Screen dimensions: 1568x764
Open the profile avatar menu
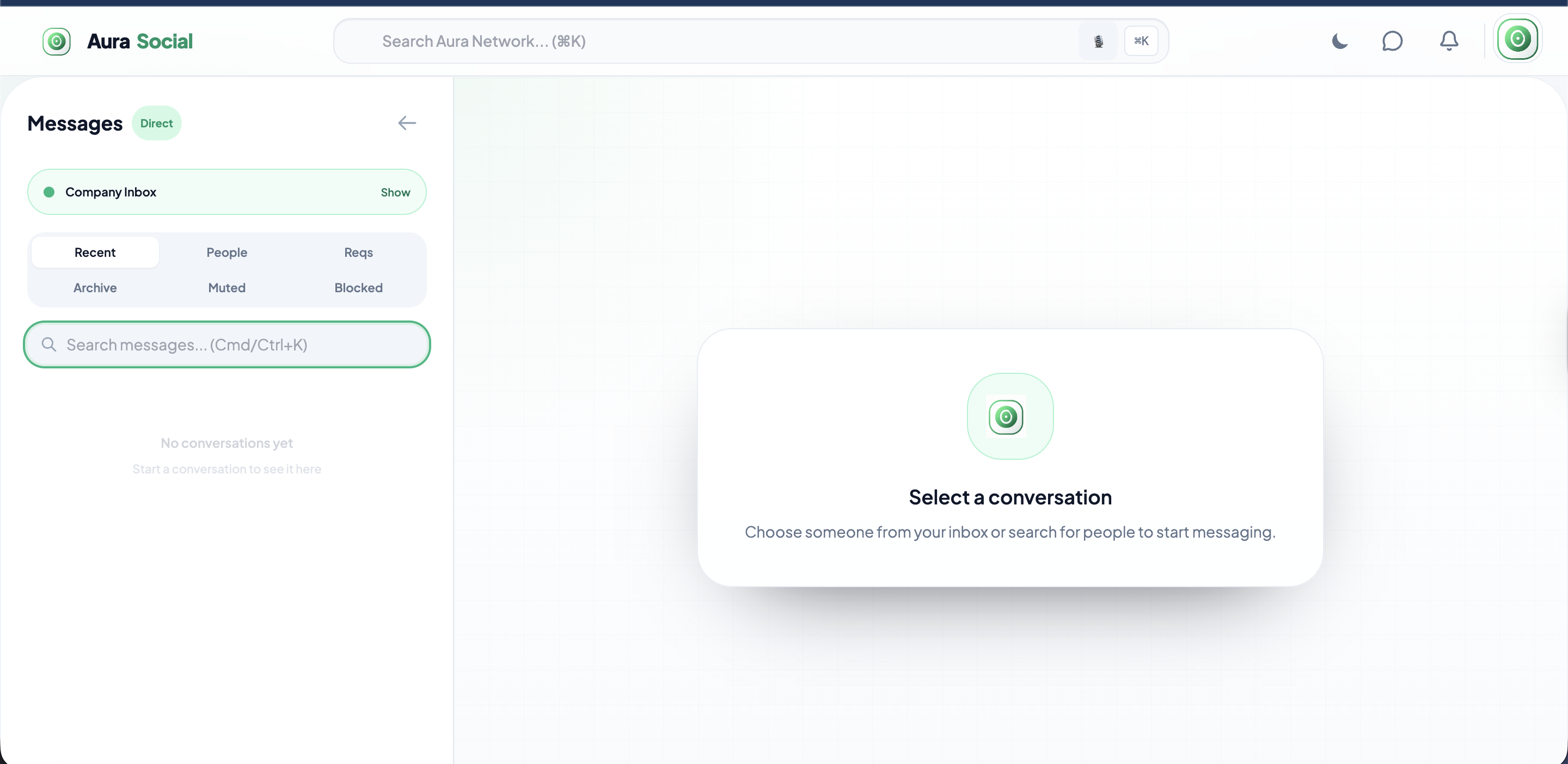pyautogui.click(x=1518, y=39)
